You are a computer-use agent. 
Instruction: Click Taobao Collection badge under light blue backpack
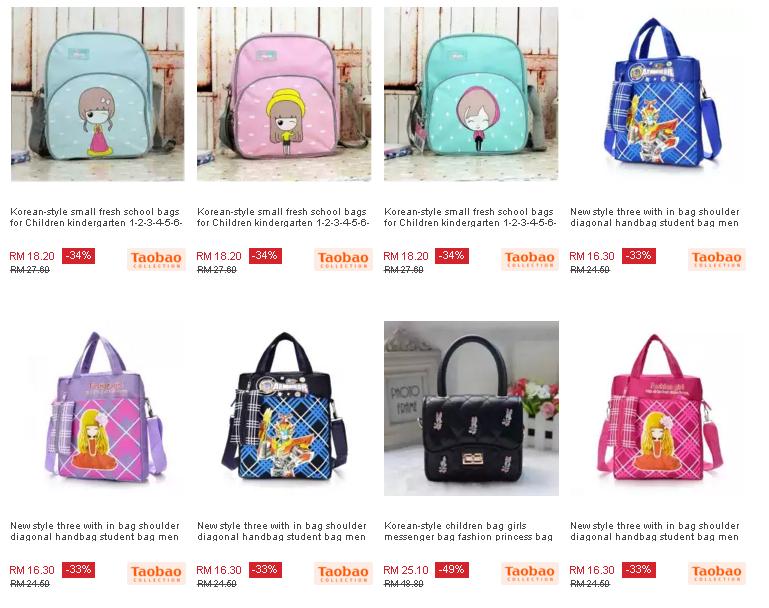pos(156,259)
